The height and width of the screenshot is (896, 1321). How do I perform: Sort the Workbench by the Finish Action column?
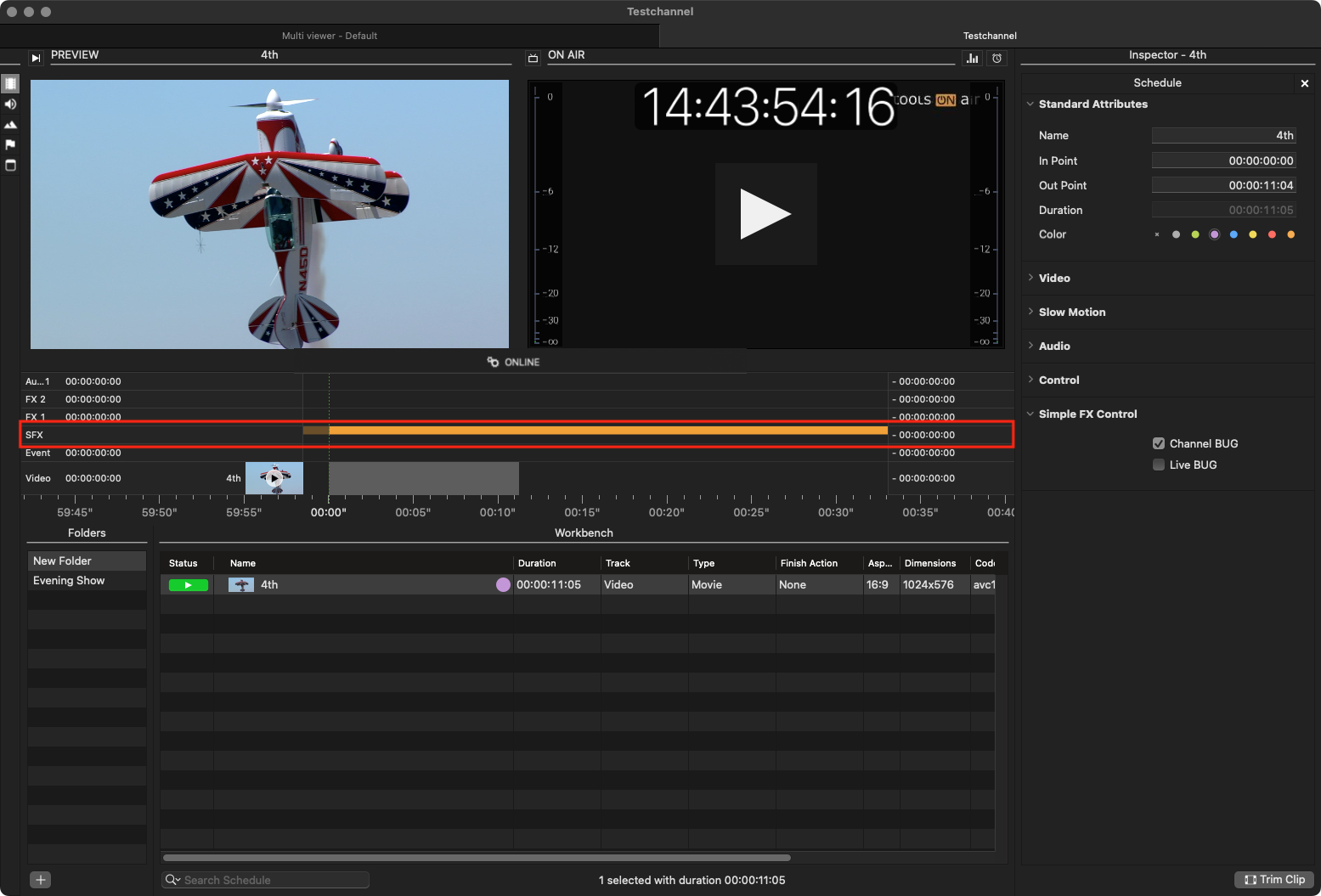[819, 563]
